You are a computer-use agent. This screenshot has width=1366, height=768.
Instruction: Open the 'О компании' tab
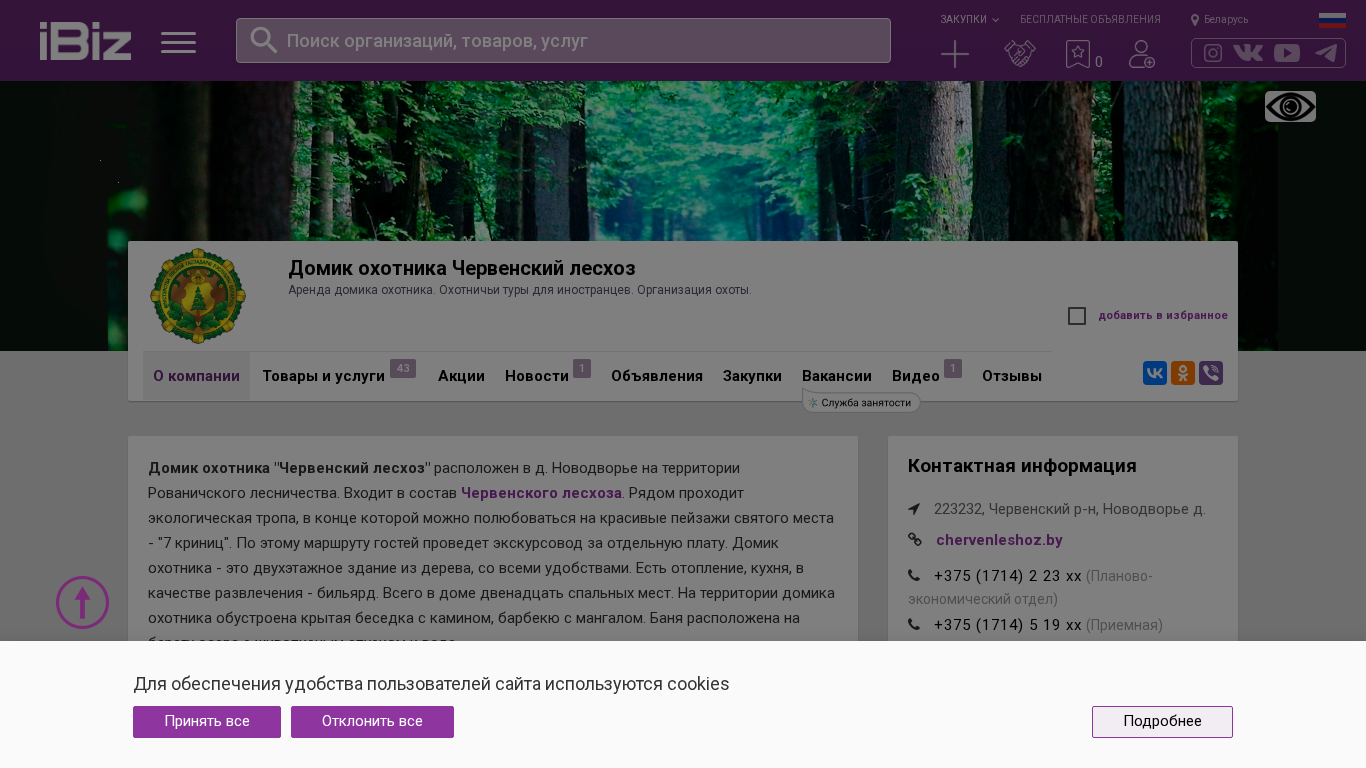196,376
